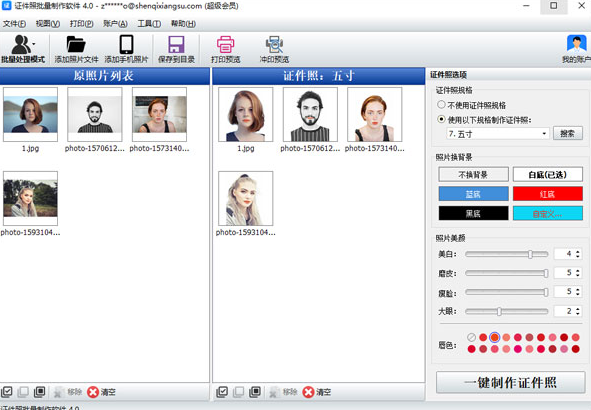This screenshot has width=591, height=410.
Task: Click the 一键制作证件照 button
Action: (x=510, y=382)
